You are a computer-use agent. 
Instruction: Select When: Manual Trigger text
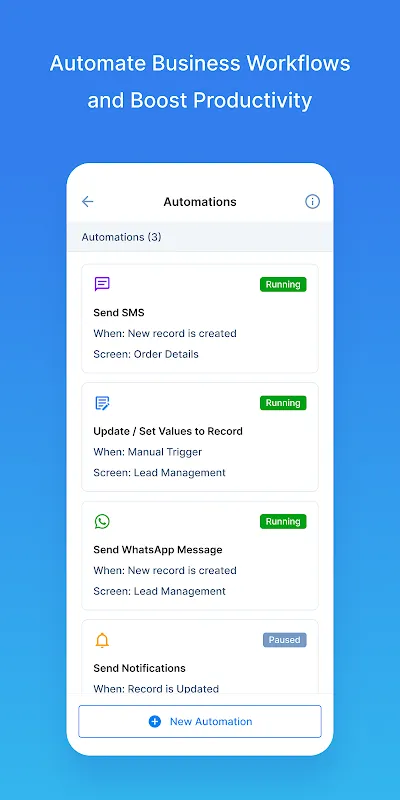(147, 452)
